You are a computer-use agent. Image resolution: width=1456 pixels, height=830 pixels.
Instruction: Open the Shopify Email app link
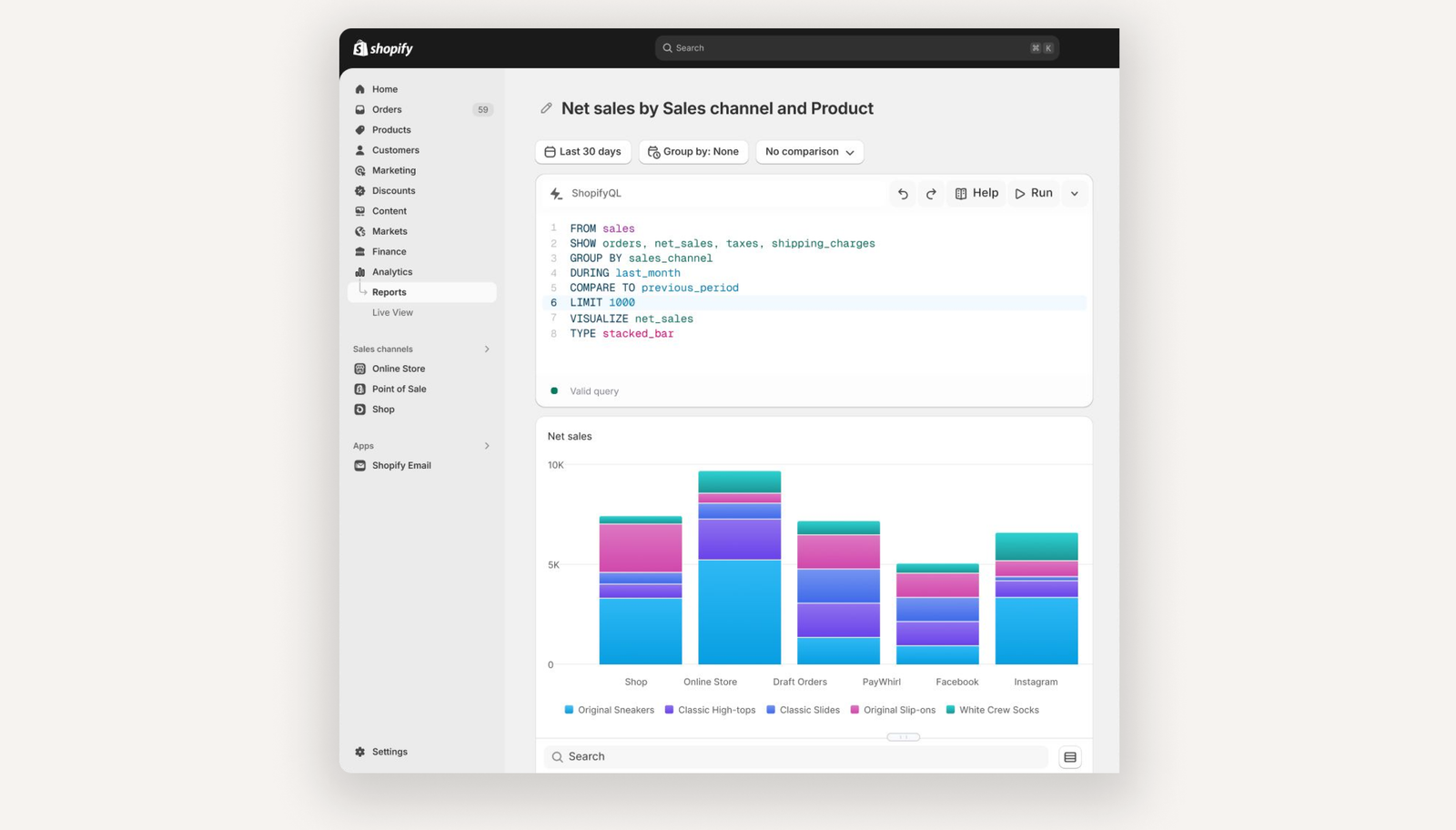coord(401,465)
